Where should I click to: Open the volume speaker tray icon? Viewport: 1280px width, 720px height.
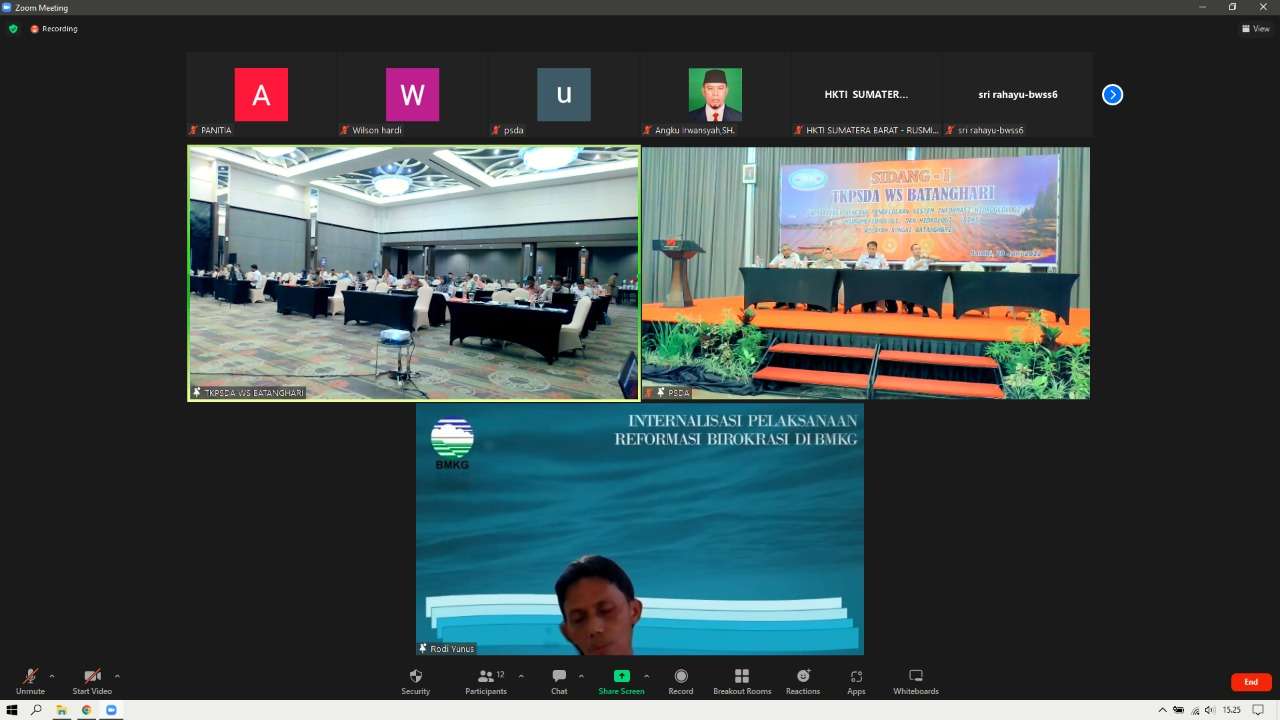click(x=1210, y=710)
